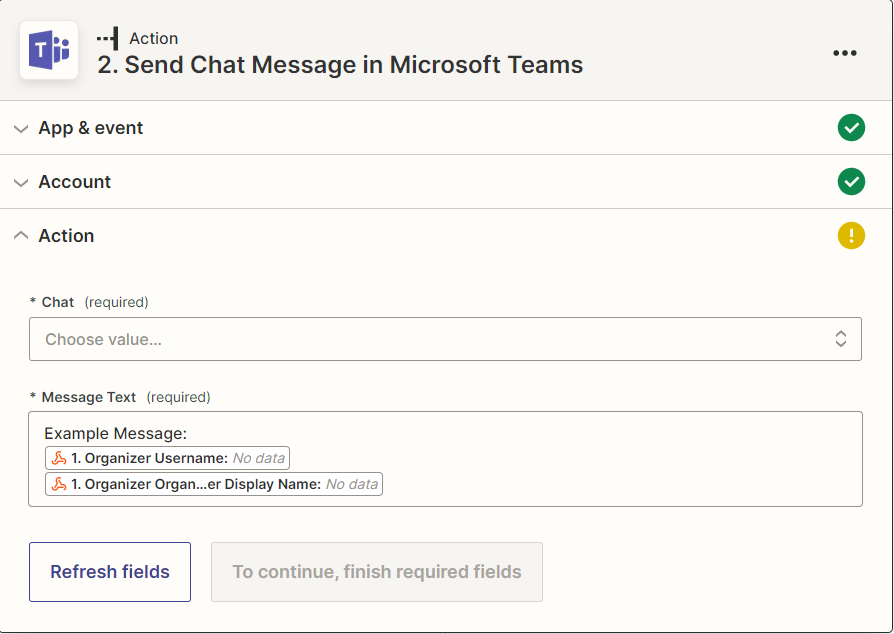Click the green checkmark beside Account
The image size is (894, 634).
pyautogui.click(x=851, y=181)
